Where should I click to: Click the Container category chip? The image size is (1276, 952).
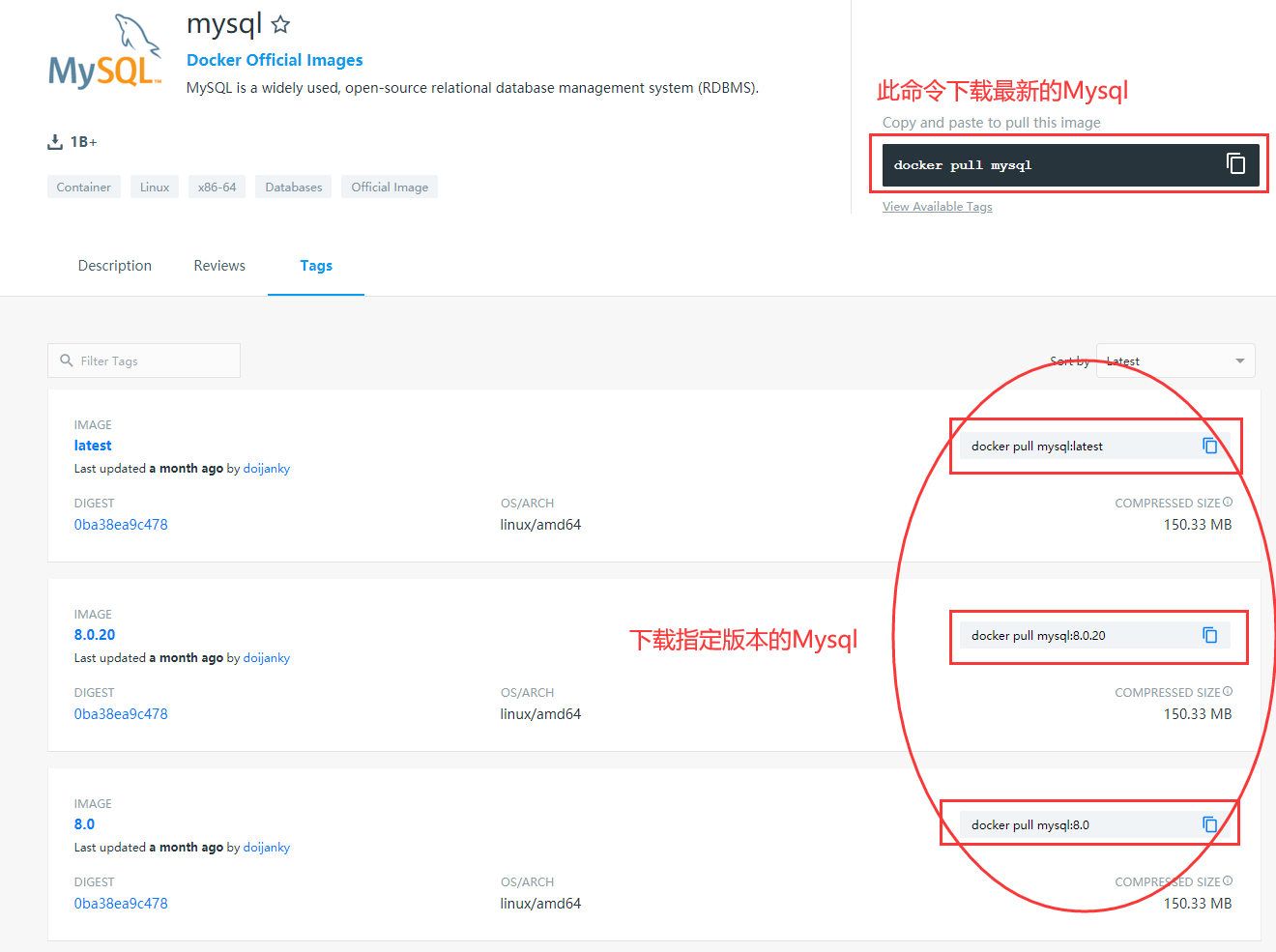pos(84,187)
